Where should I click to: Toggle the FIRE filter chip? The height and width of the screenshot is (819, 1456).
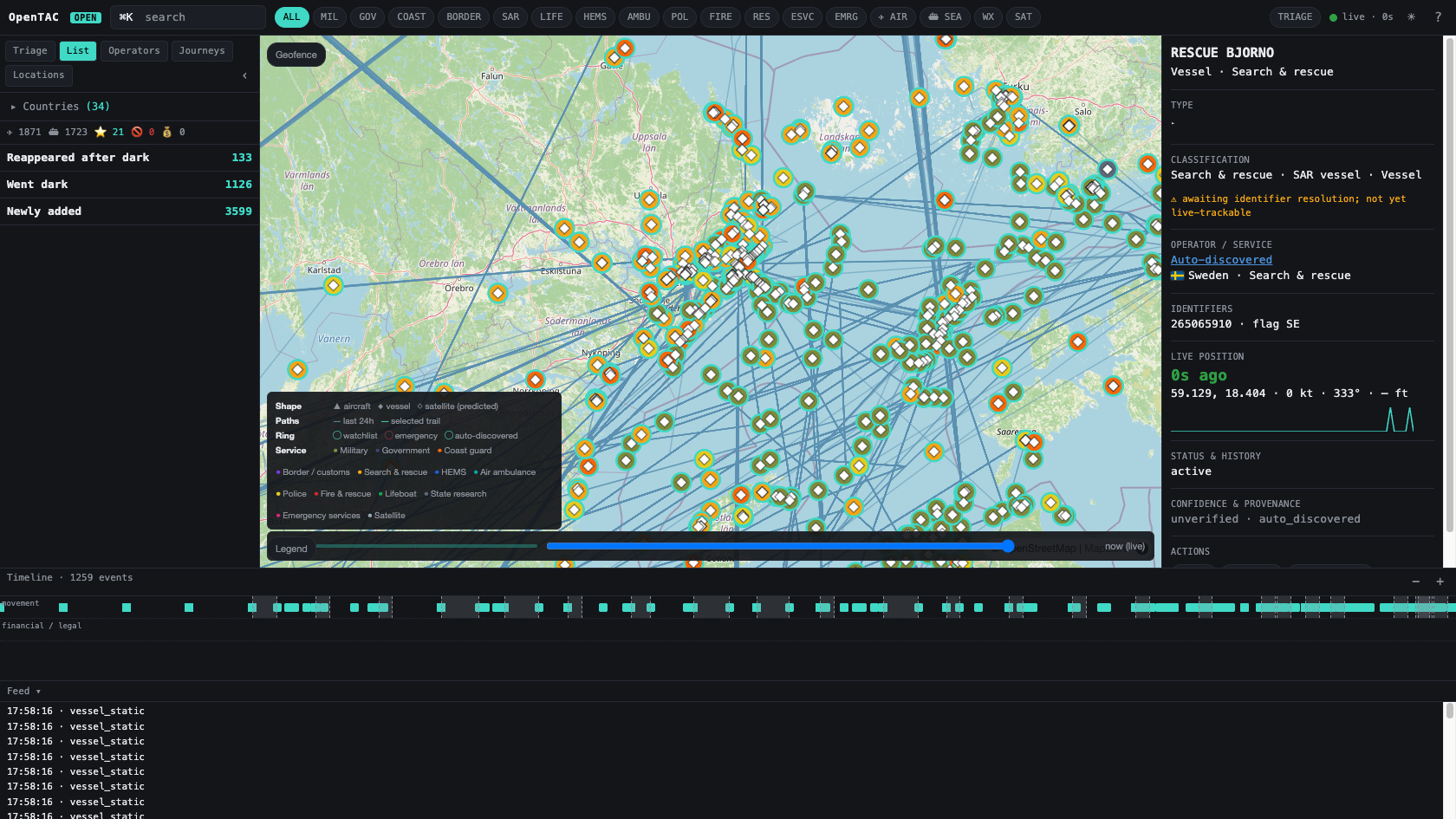(720, 17)
